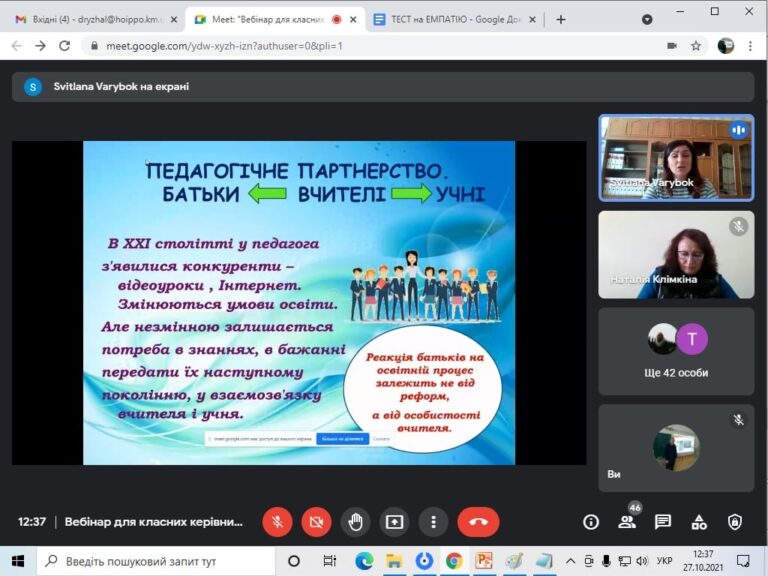Image resolution: width=768 pixels, height=576 pixels.
Task: Open the activities icon
Action: [699, 522]
